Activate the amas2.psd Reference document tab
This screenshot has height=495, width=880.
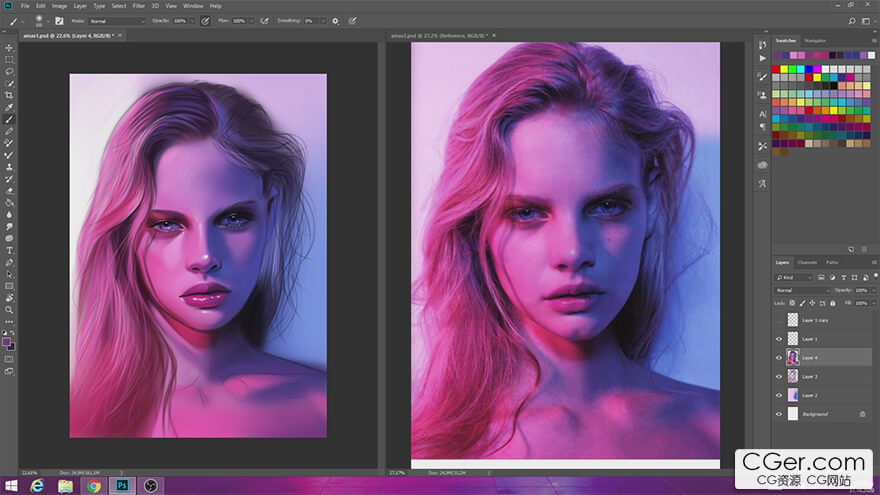(439, 35)
